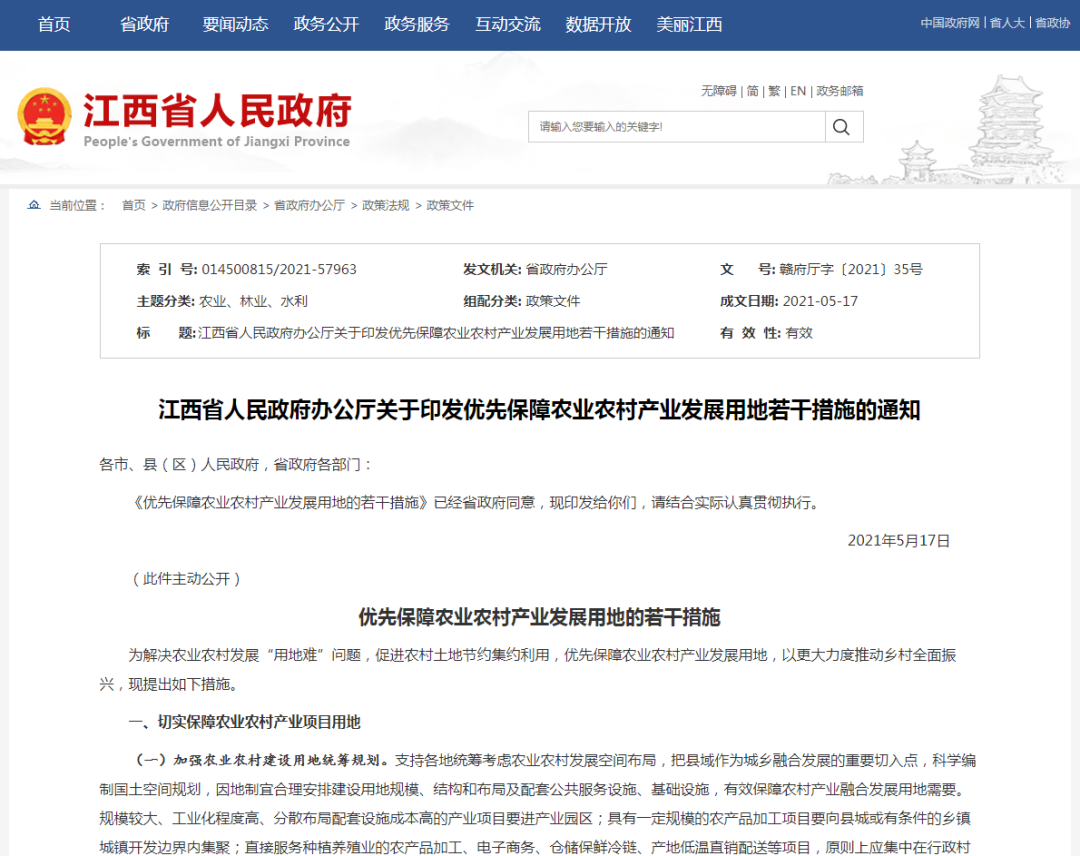Screen dimensions: 1080x856
Task: Click the 主题分类 value 农业、林业、水利
Action: pyautogui.click(x=253, y=301)
